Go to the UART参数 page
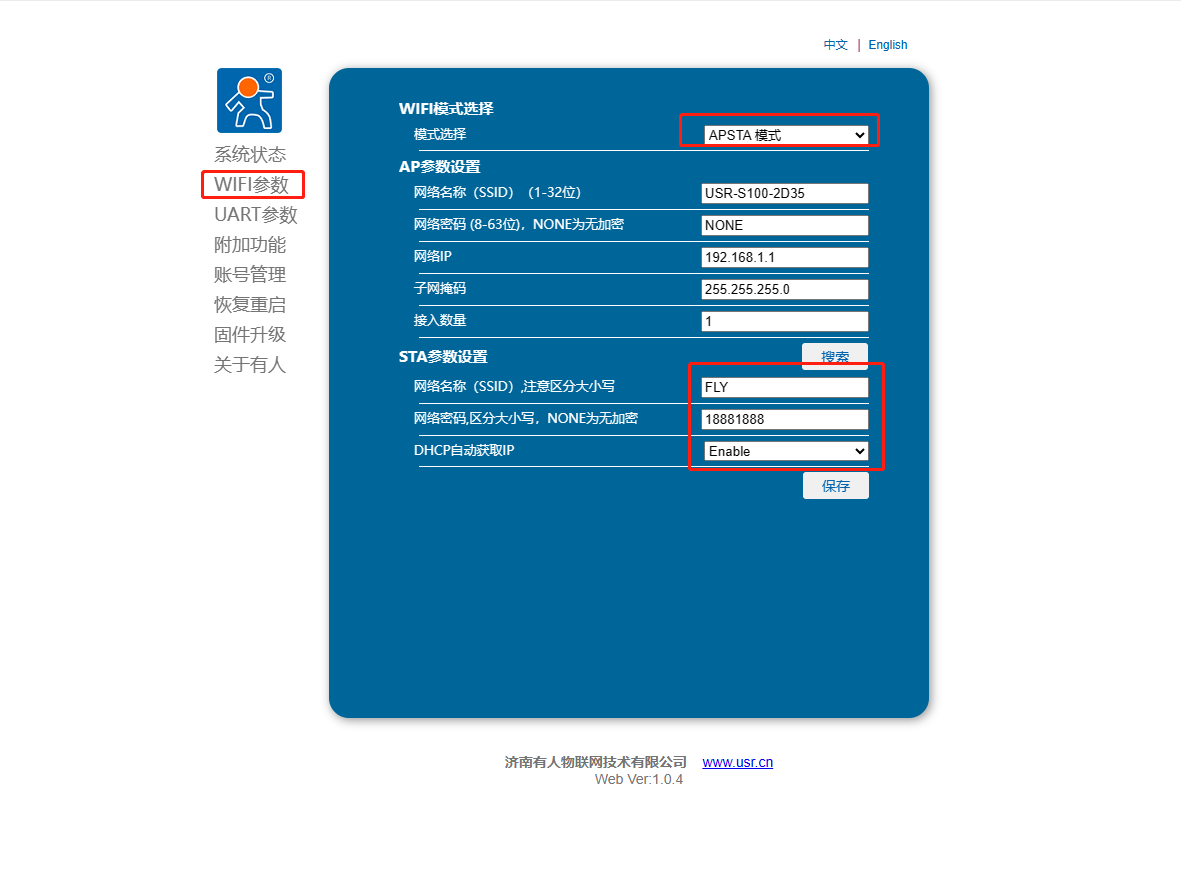Screen dimensions: 1181x880 coord(256,215)
